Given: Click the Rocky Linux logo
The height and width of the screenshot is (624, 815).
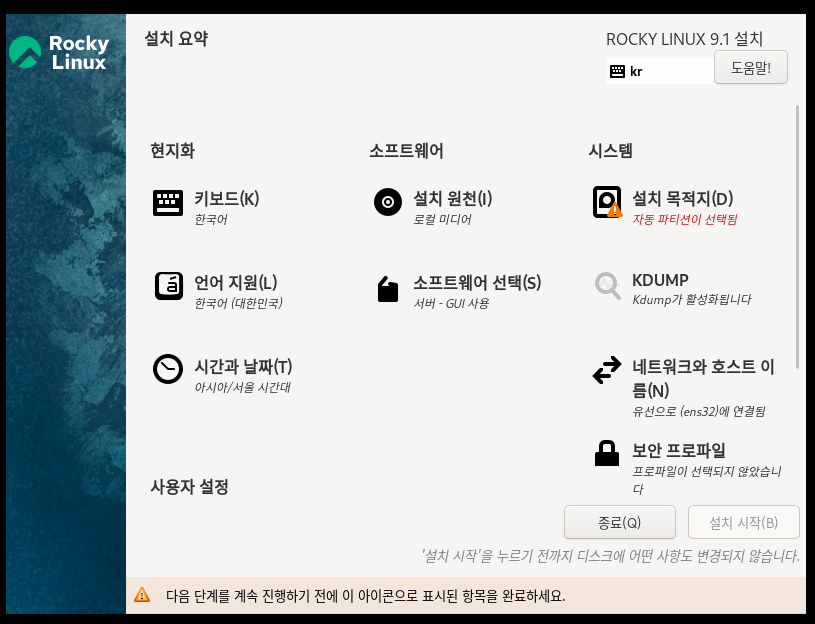Looking at the screenshot, I should pyautogui.click(x=59, y=52).
